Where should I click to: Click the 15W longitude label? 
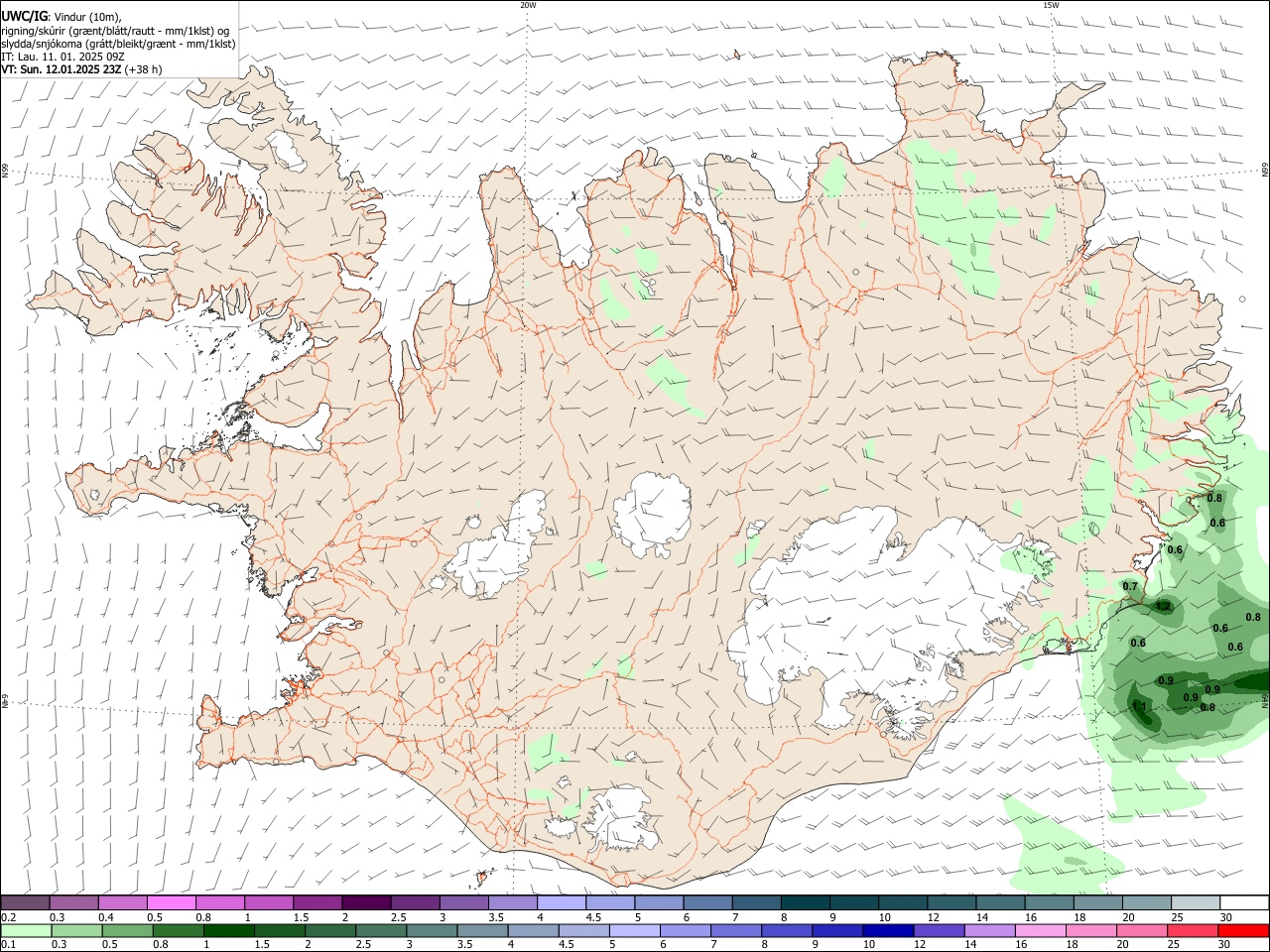(x=1051, y=5)
